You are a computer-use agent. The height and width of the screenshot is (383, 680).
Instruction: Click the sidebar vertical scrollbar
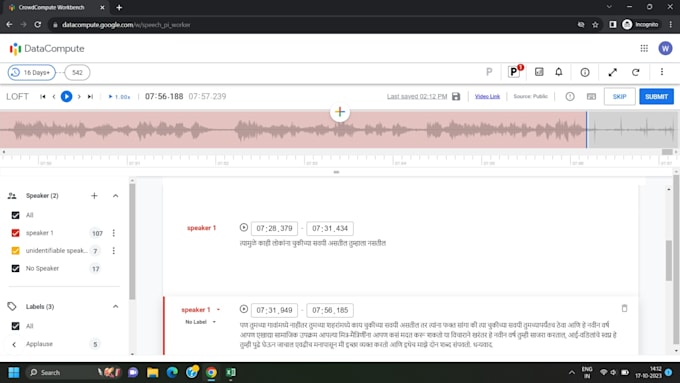(132, 241)
